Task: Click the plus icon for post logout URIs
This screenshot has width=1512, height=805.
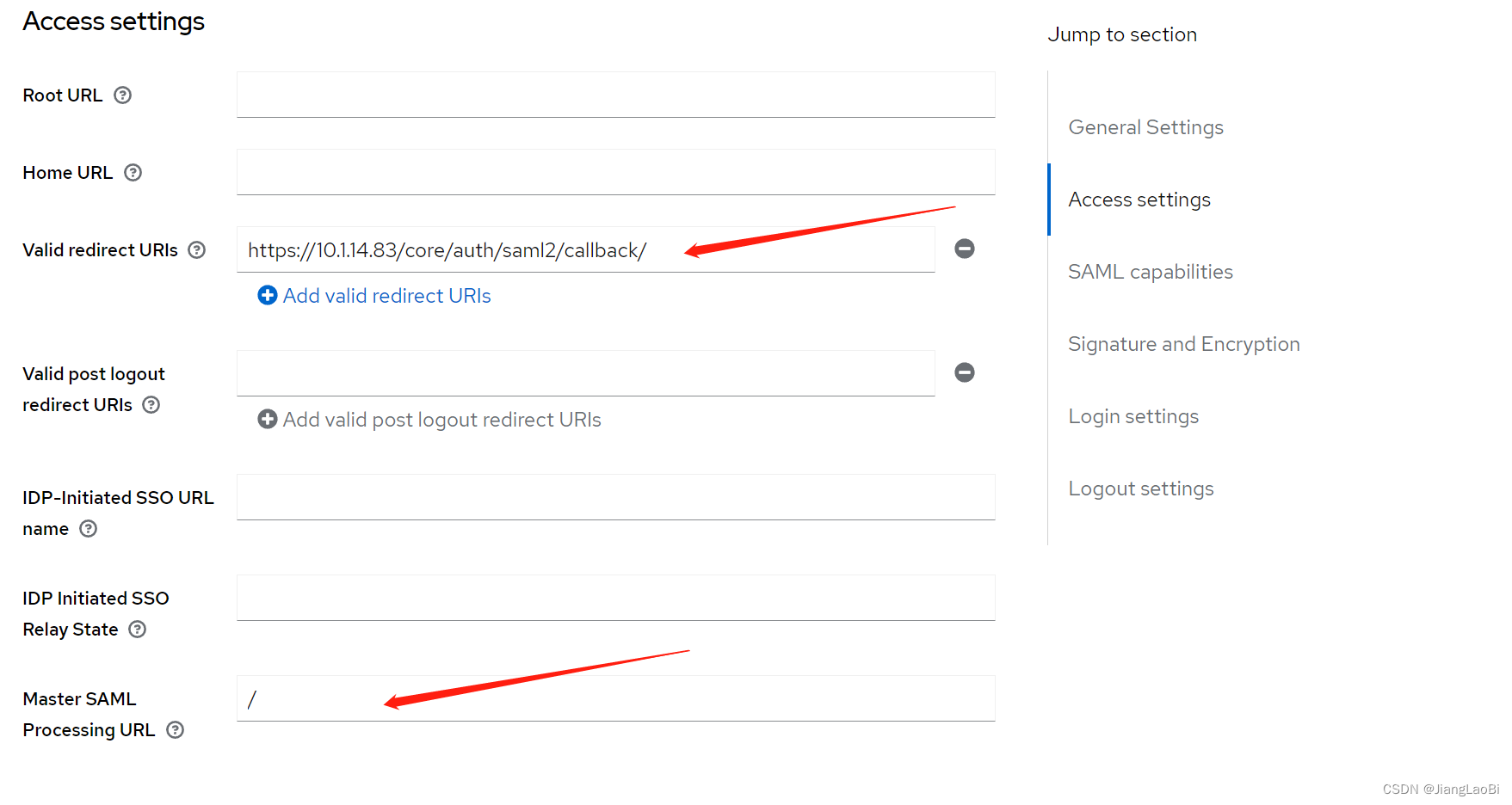Action: point(268,419)
